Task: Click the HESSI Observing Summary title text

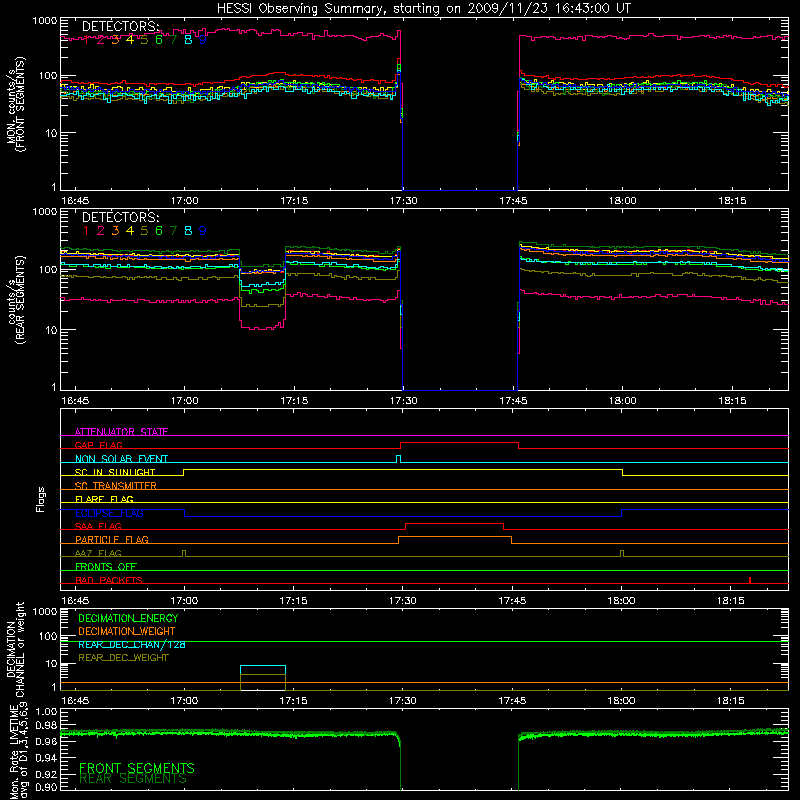Action: coord(424,9)
